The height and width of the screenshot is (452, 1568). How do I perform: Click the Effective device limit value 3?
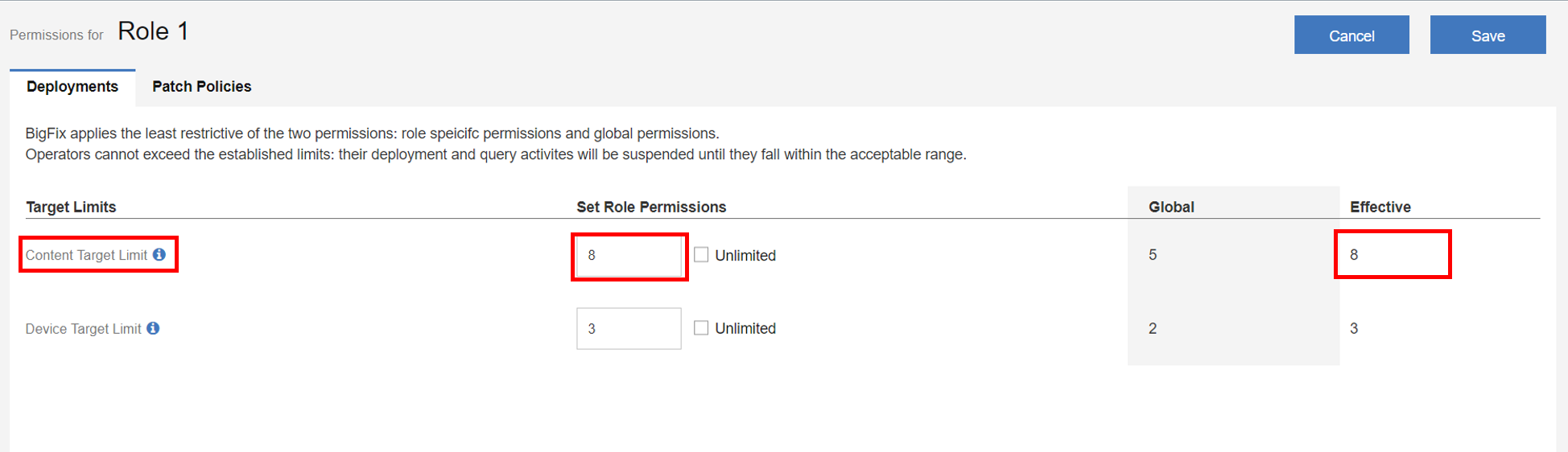click(x=1354, y=328)
